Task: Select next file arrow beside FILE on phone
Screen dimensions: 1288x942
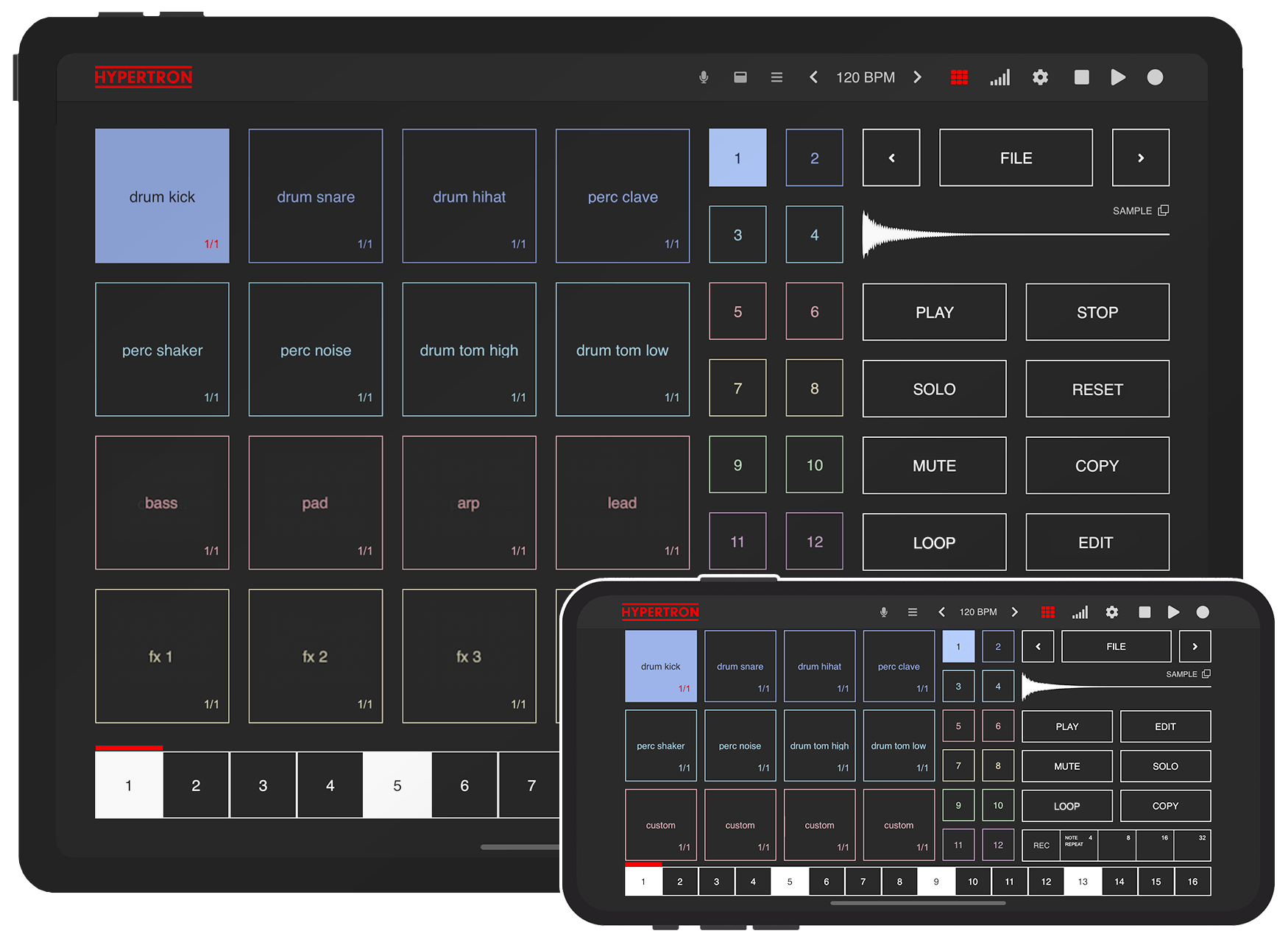Action: [1195, 647]
